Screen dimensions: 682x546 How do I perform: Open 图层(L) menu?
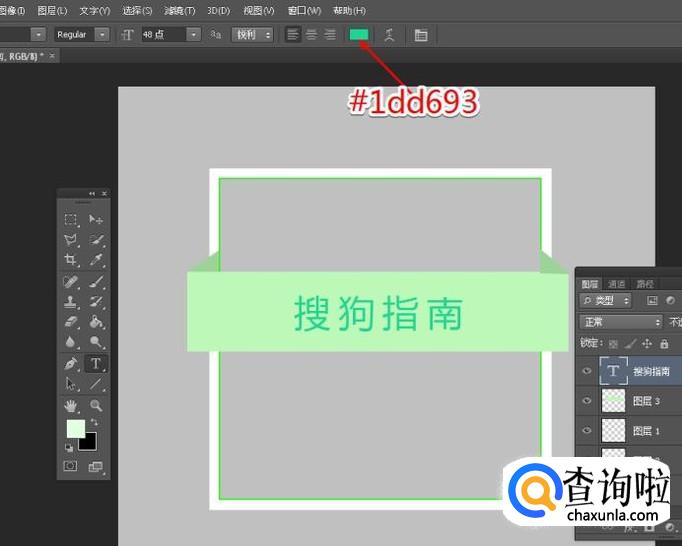pyautogui.click(x=52, y=10)
